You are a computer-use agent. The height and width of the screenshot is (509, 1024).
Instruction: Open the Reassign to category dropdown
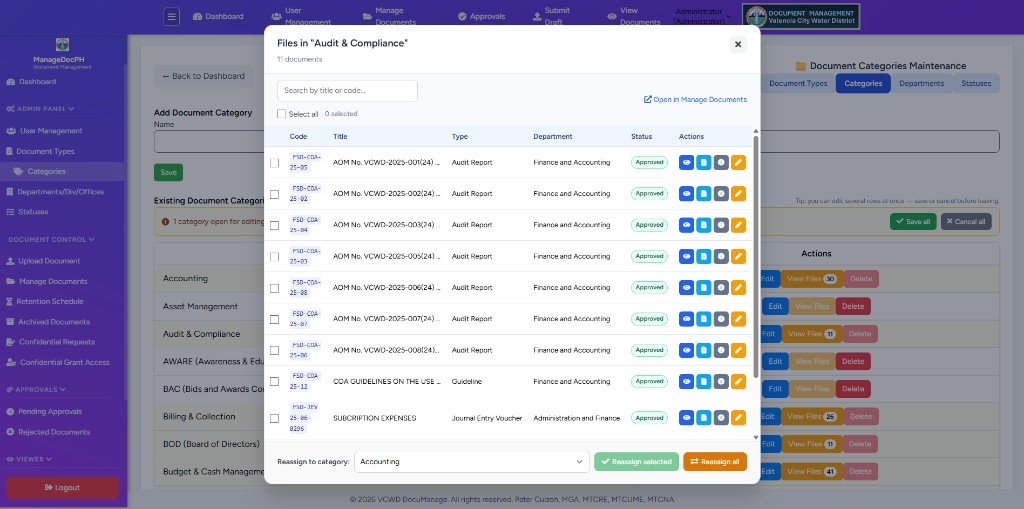click(x=472, y=461)
